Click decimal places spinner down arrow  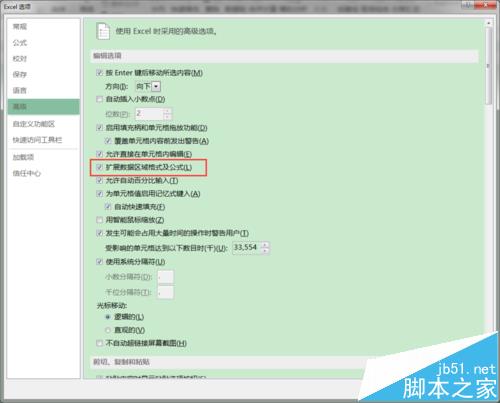(x=167, y=117)
